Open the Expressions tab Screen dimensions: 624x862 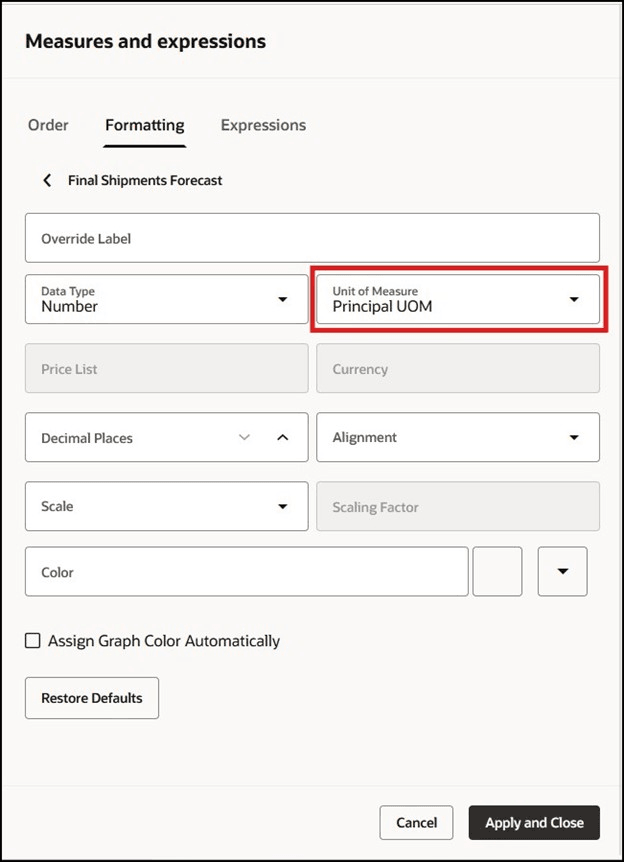click(x=263, y=125)
